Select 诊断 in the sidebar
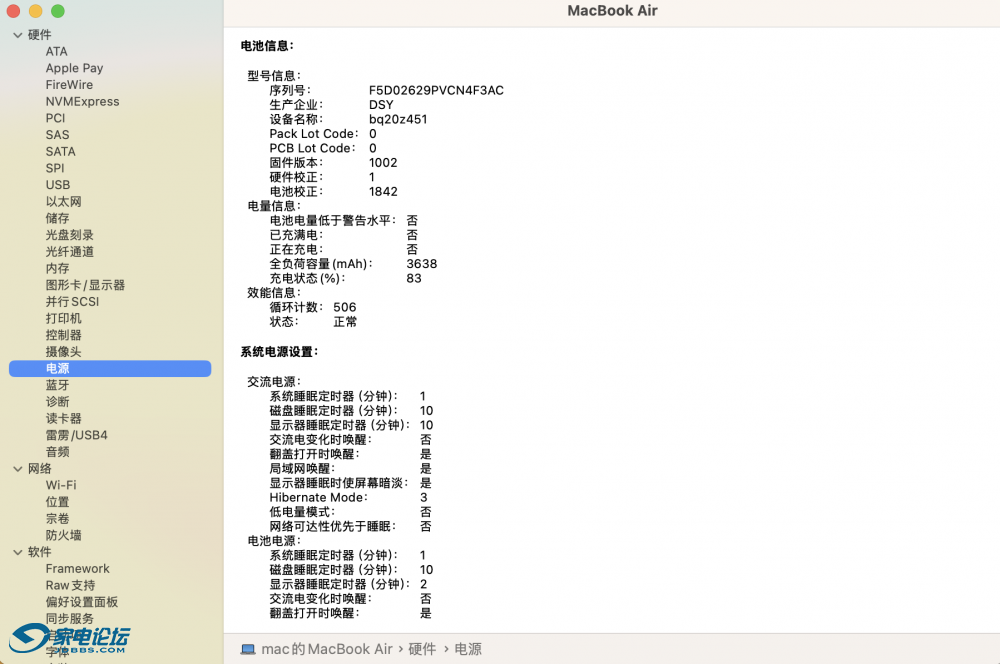Viewport: 1000px width, 664px height. point(57,402)
